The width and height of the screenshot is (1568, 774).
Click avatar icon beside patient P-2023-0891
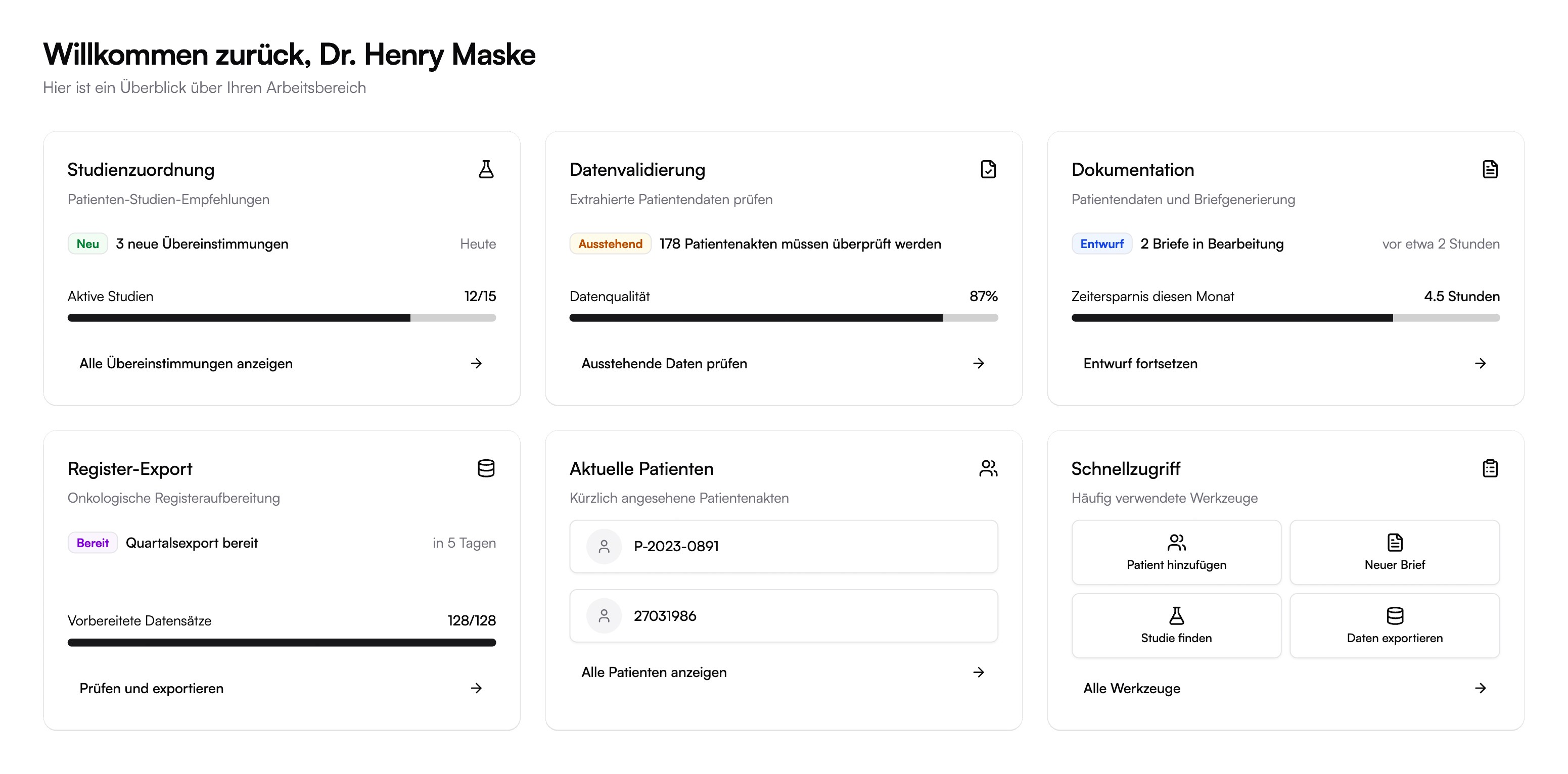[604, 547]
